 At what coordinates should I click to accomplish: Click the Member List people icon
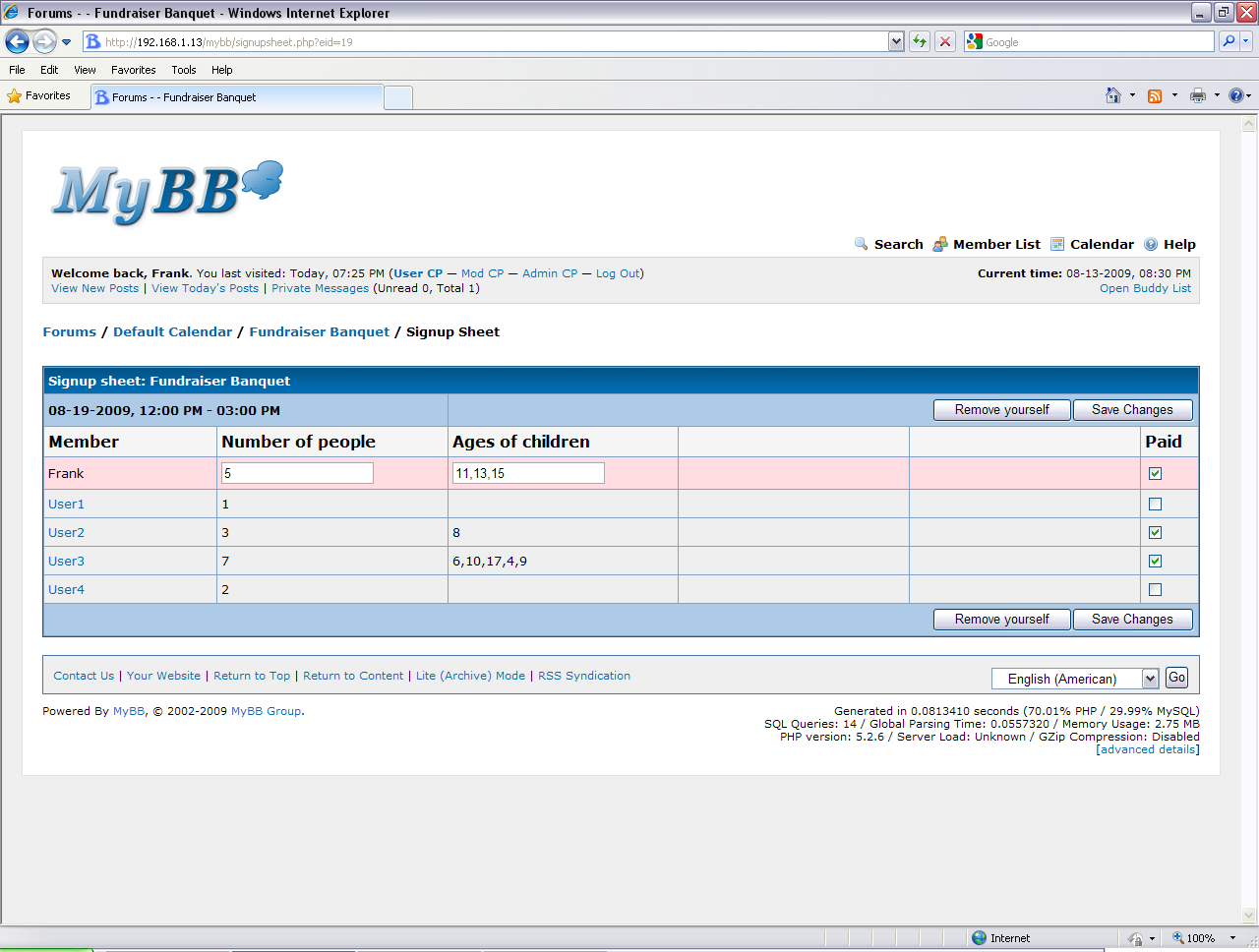point(940,244)
